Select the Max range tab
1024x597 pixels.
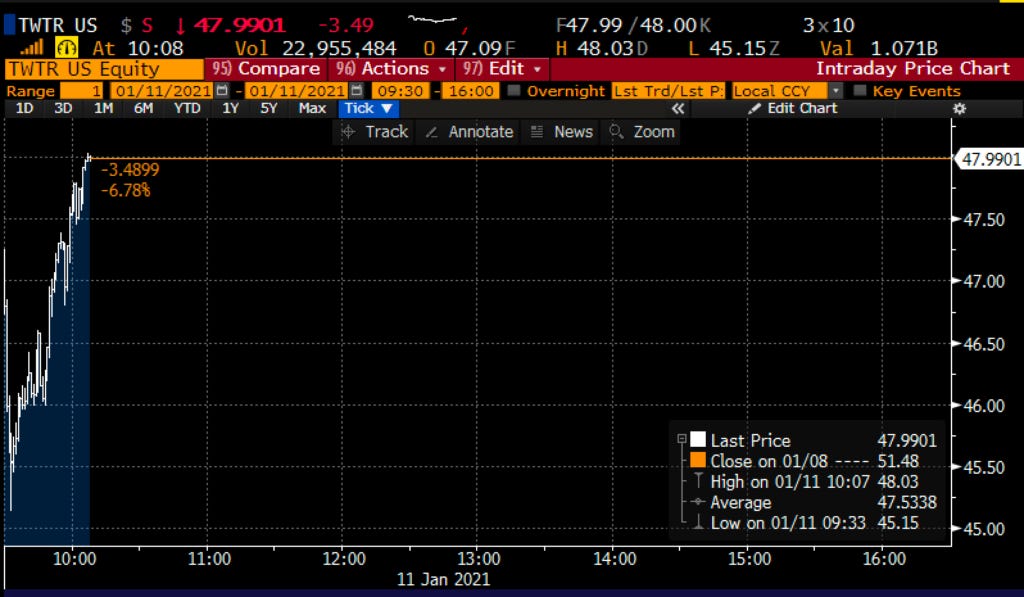(312, 108)
